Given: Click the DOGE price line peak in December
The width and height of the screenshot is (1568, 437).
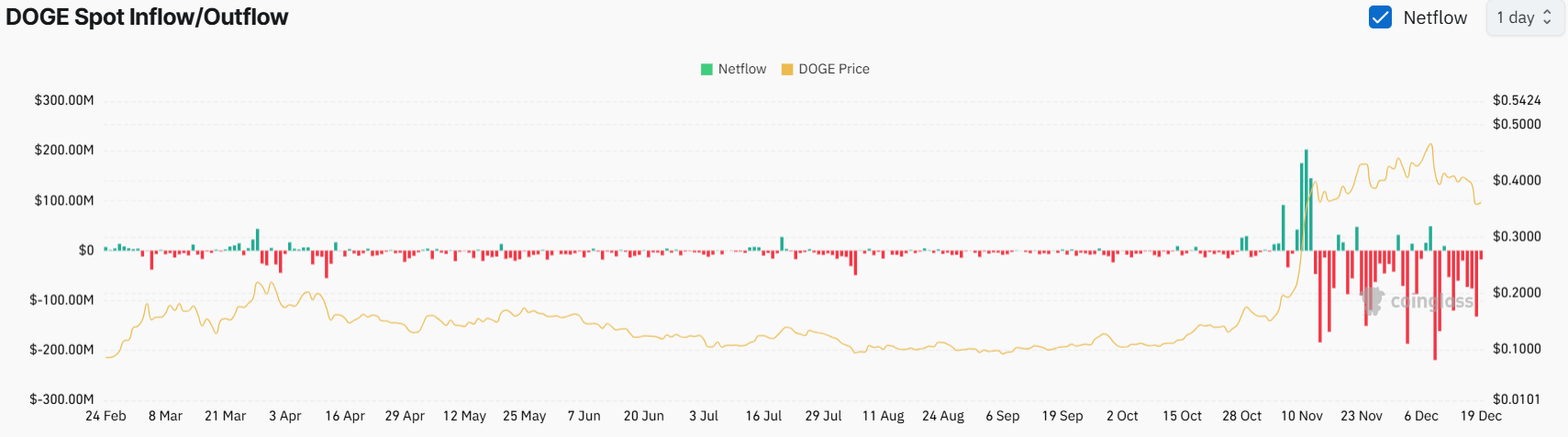Looking at the screenshot, I should 1430,144.
